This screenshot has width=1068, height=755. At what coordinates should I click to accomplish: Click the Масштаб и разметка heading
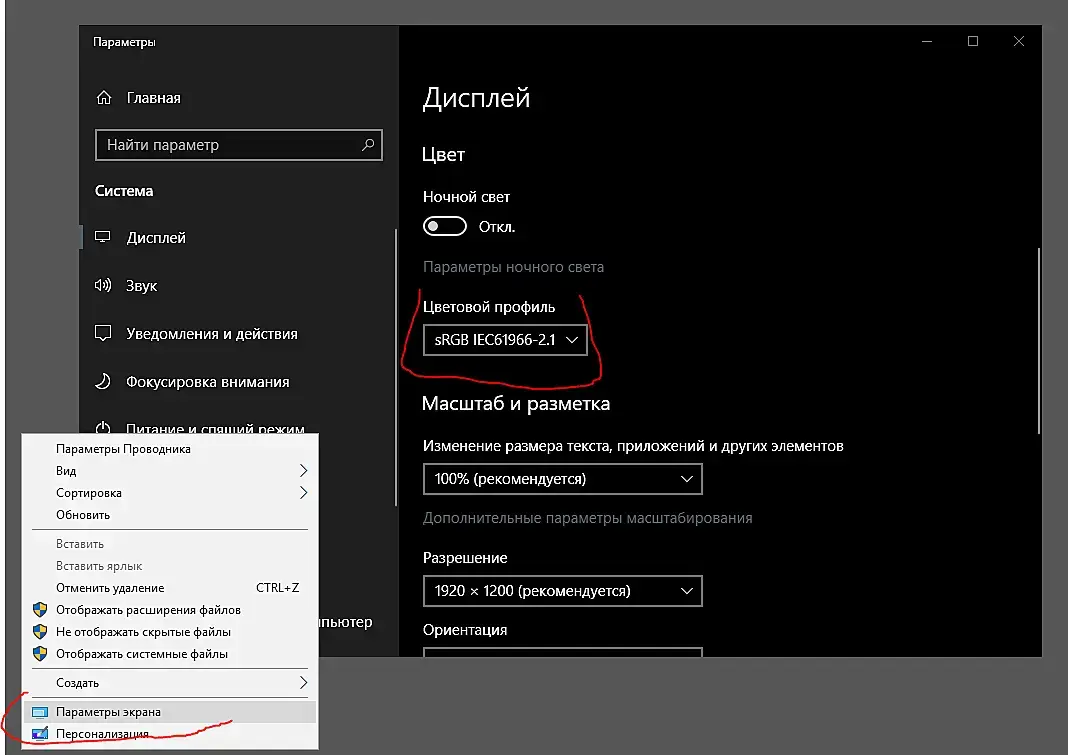coord(516,403)
